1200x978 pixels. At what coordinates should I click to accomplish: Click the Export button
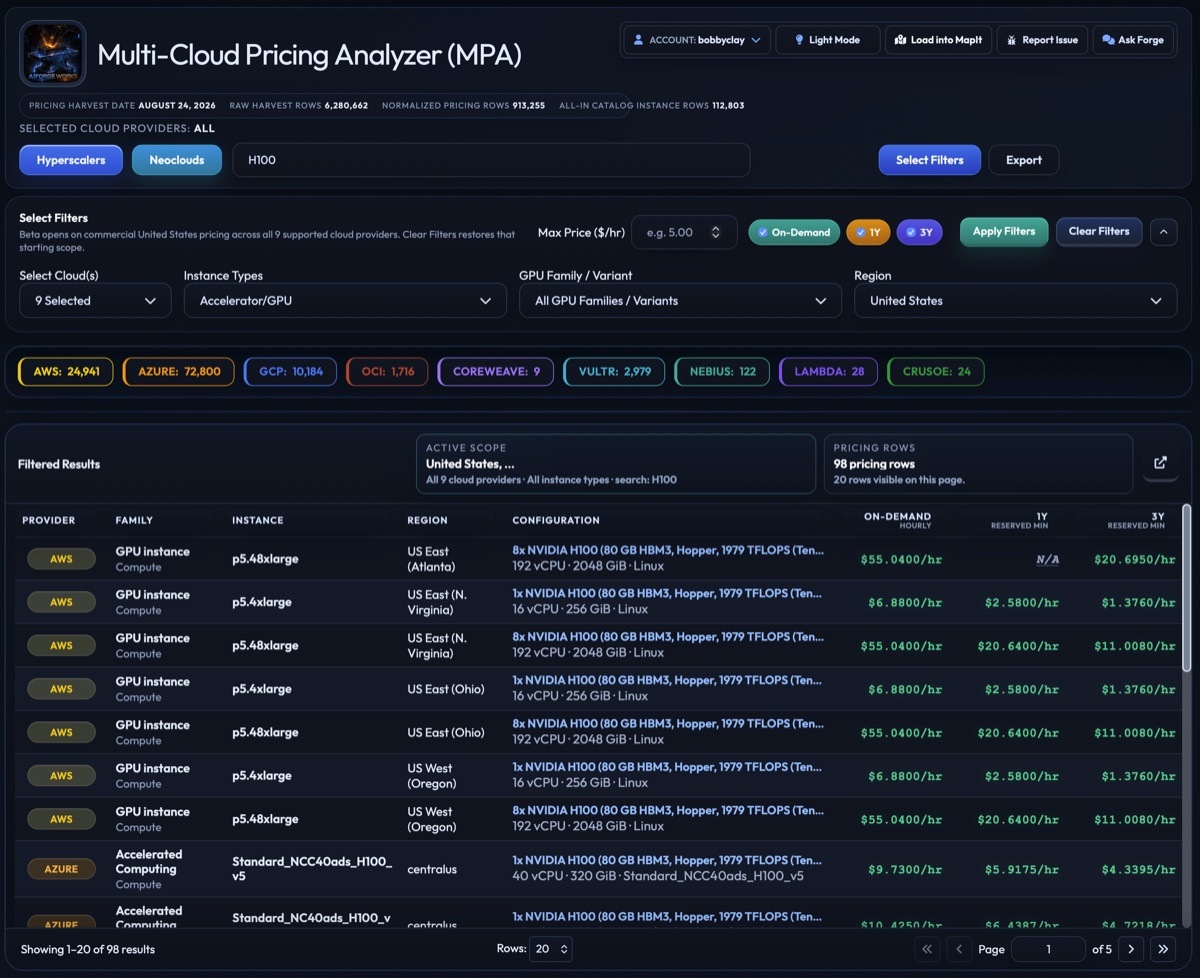pyautogui.click(x=1024, y=160)
